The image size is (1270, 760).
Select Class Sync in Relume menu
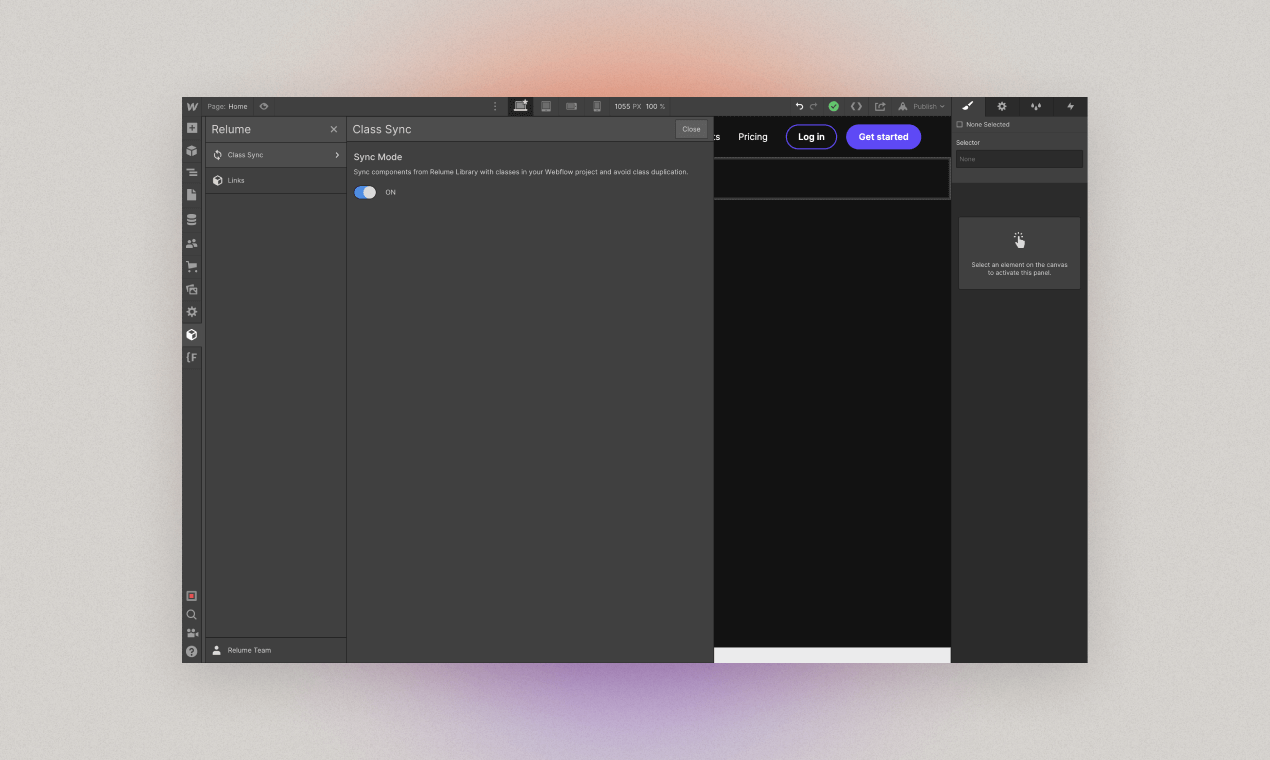coord(276,155)
